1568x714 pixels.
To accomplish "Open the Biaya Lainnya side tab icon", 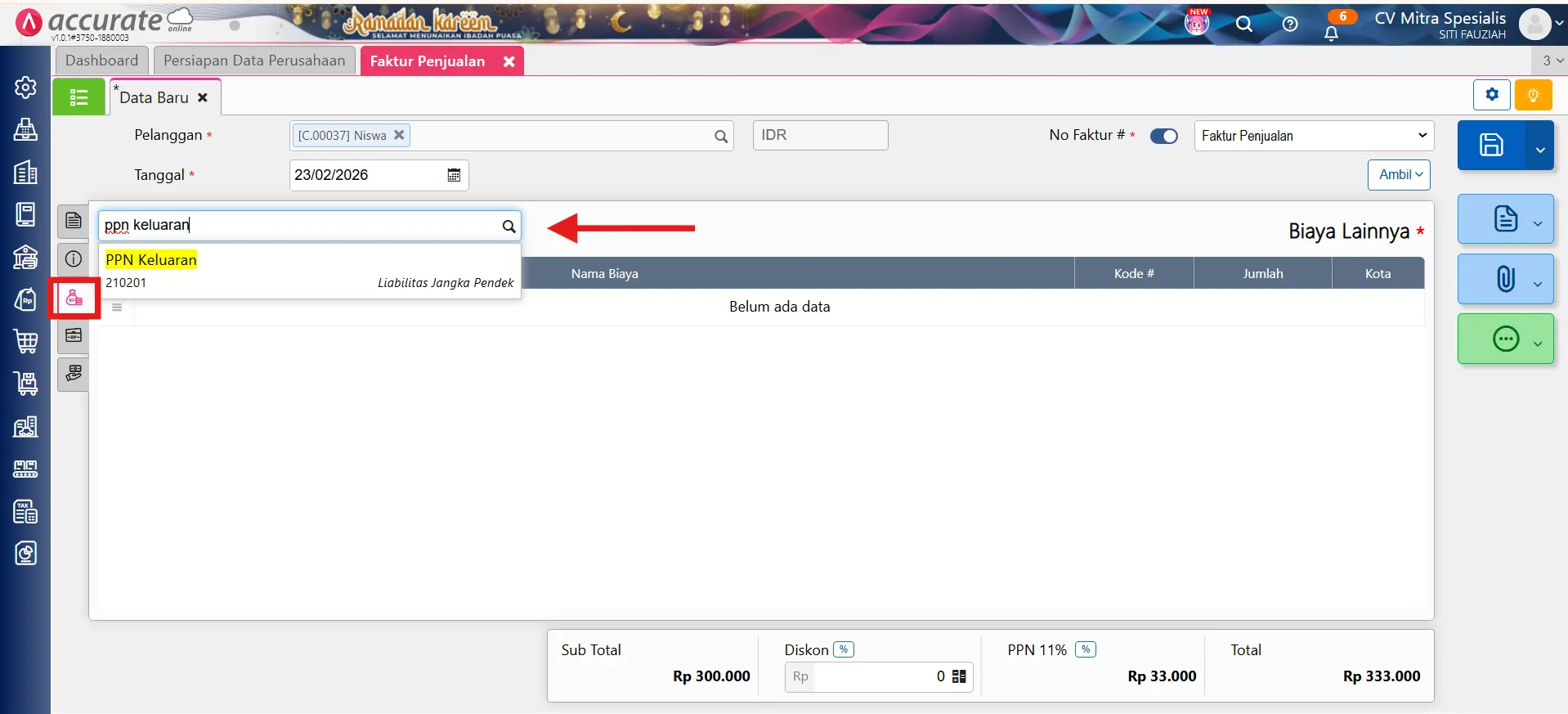I will 74,298.
